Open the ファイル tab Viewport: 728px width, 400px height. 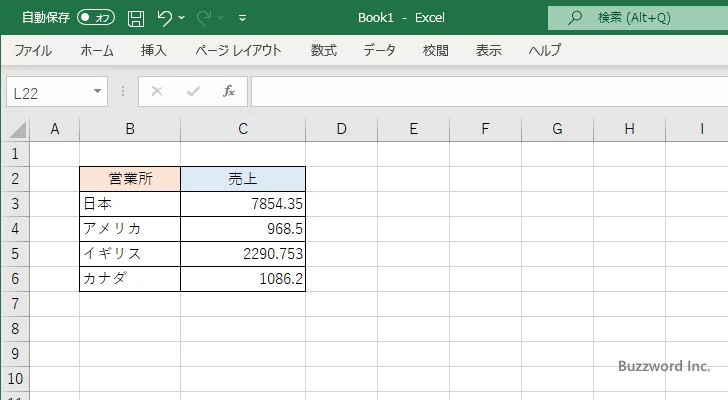coord(33,50)
